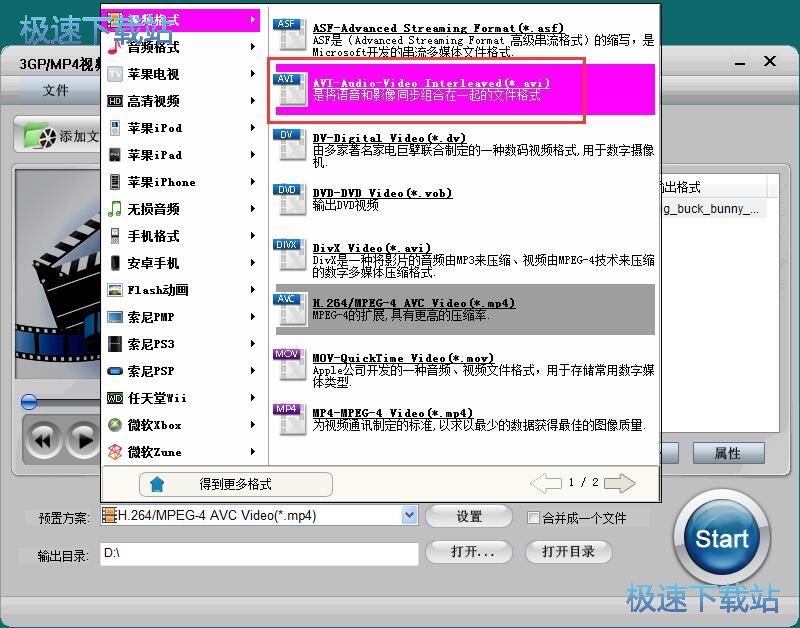The image size is (800, 628).
Task: Click the Sony PS3 category icon
Action: [115, 344]
